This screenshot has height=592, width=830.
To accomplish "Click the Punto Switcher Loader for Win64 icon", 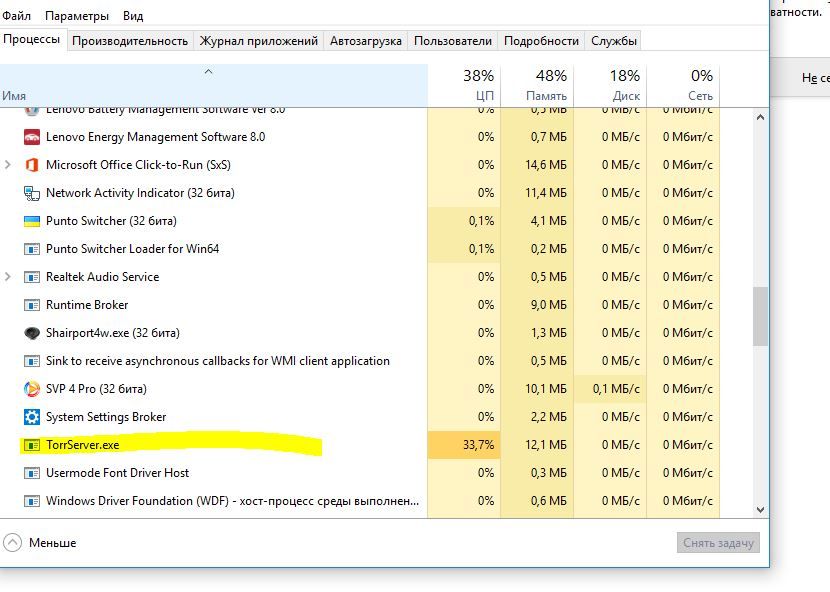I will tap(32, 249).
